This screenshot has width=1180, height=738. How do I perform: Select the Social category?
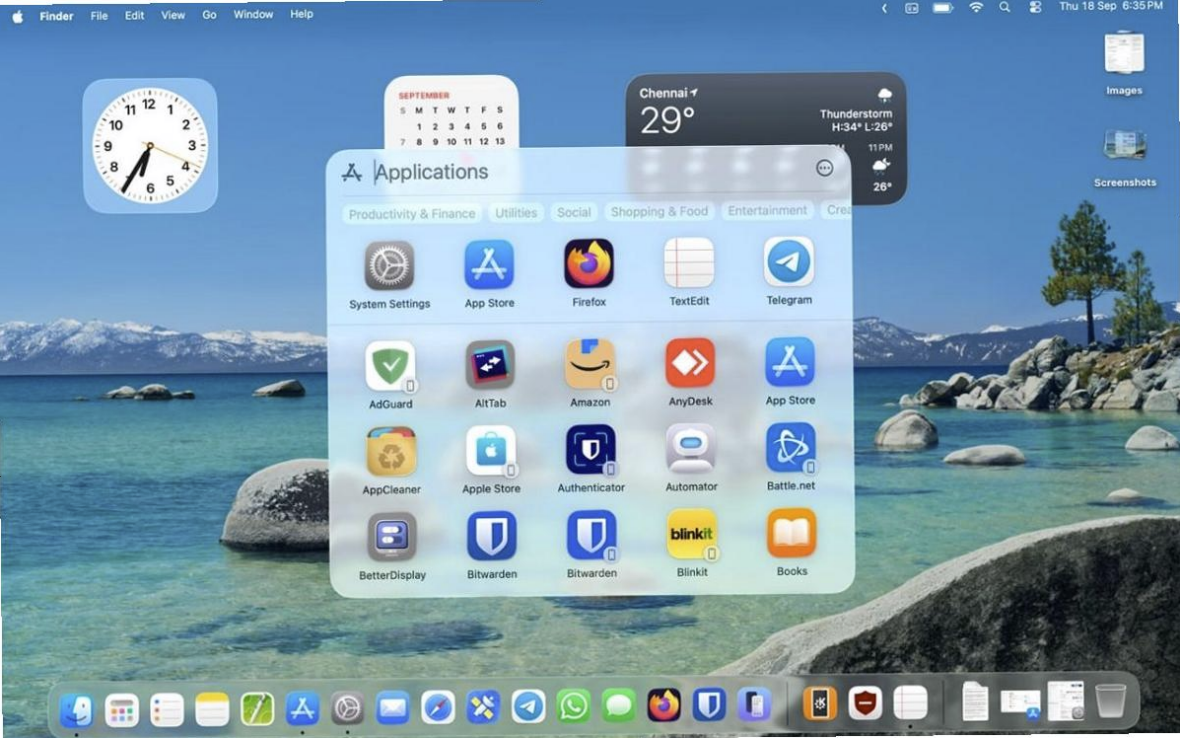point(573,212)
